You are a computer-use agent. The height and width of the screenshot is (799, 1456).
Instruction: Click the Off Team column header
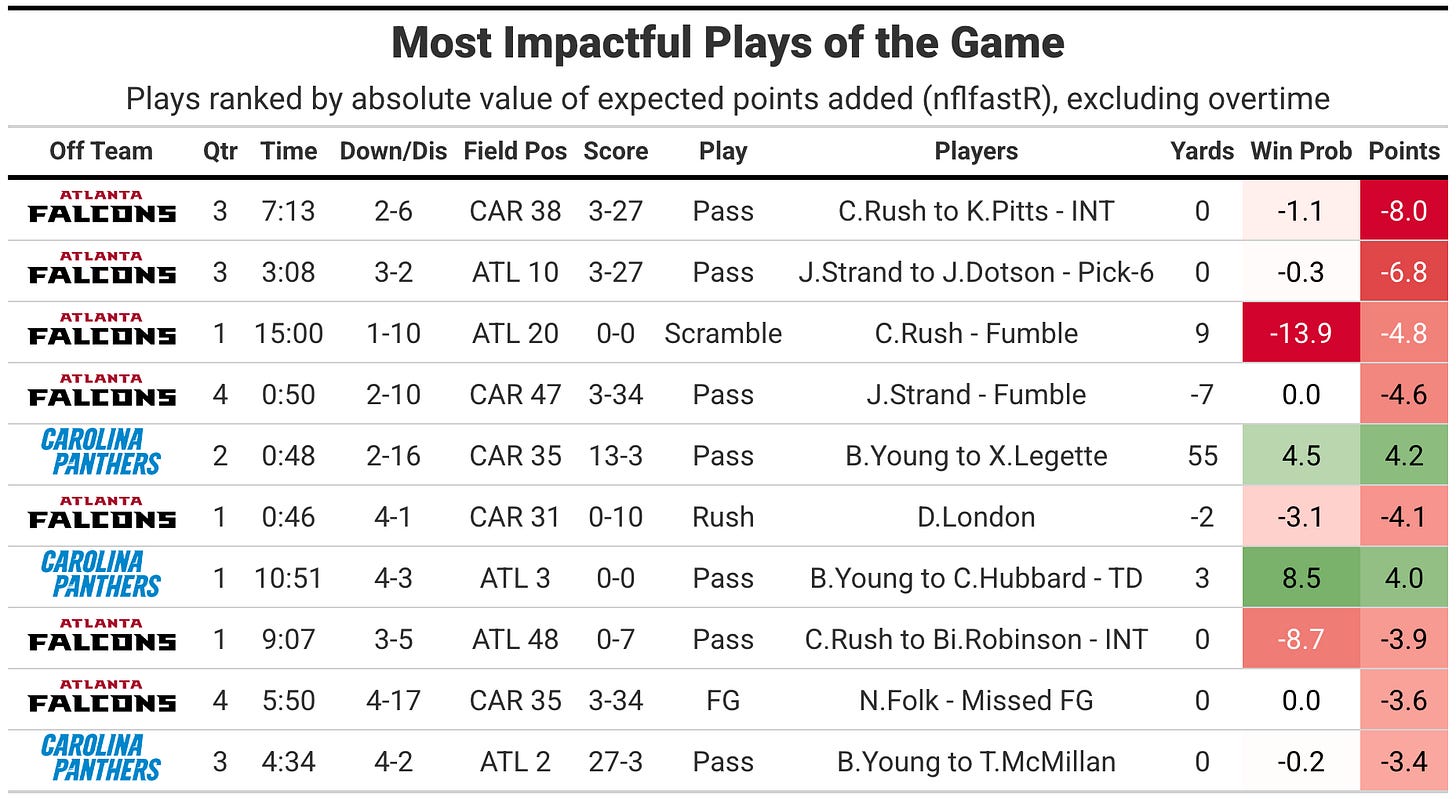(x=101, y=151)
